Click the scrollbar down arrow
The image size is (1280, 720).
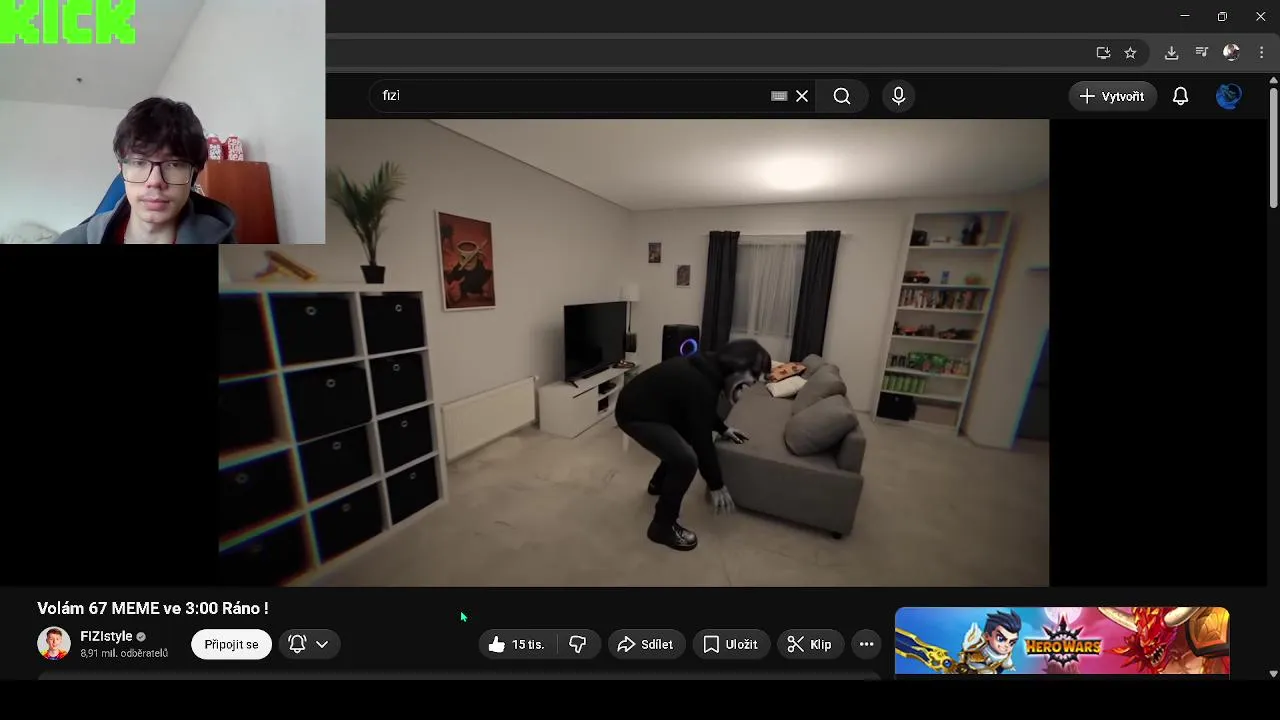(x=1273, y=674)
